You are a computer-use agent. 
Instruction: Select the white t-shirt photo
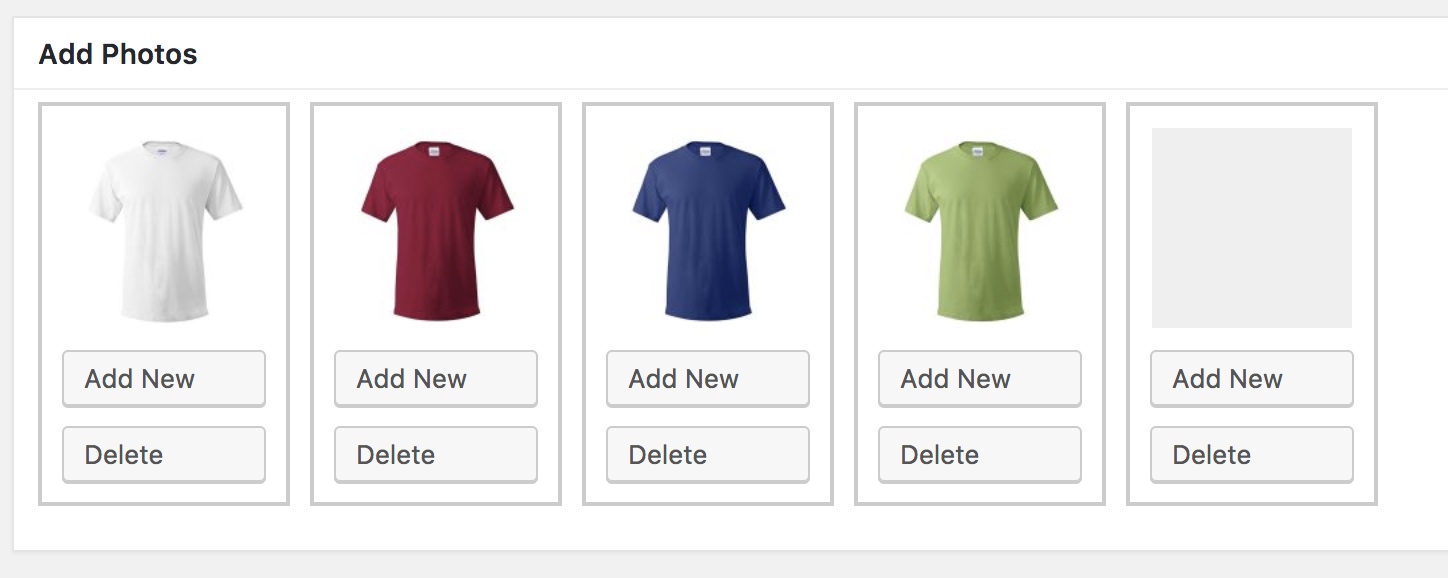coord(164,231)
